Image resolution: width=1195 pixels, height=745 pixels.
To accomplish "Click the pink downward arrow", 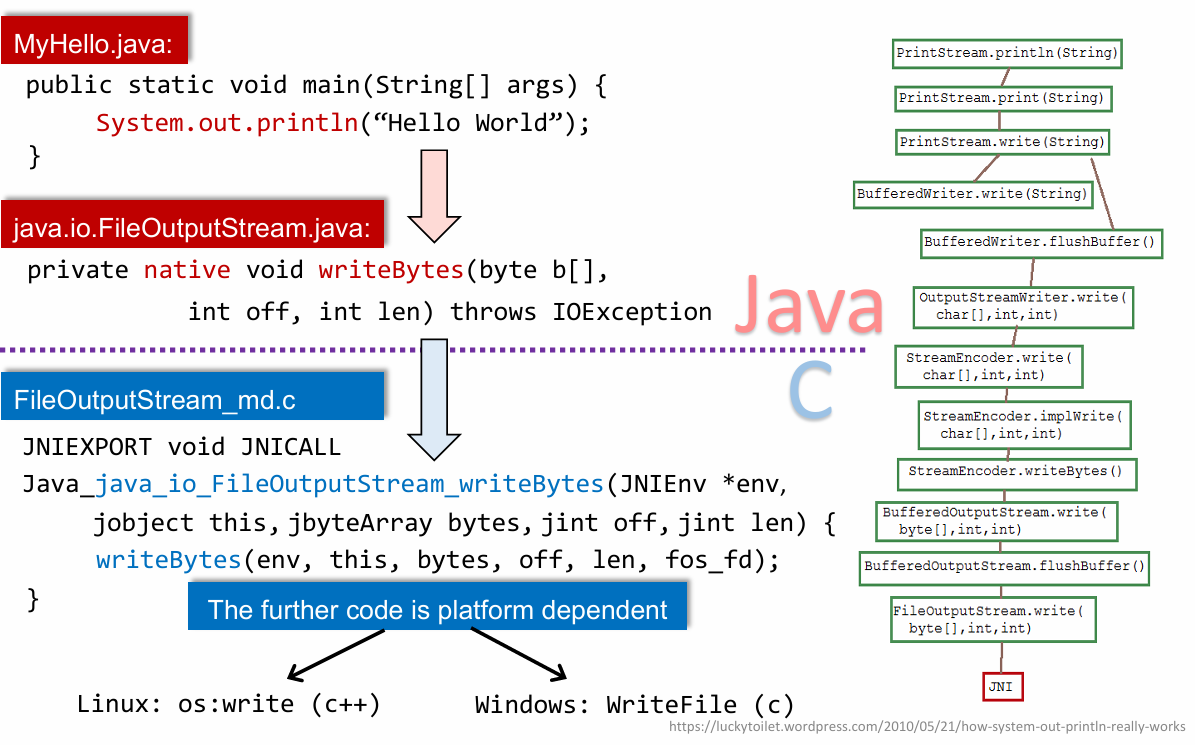I will (433, 196).
